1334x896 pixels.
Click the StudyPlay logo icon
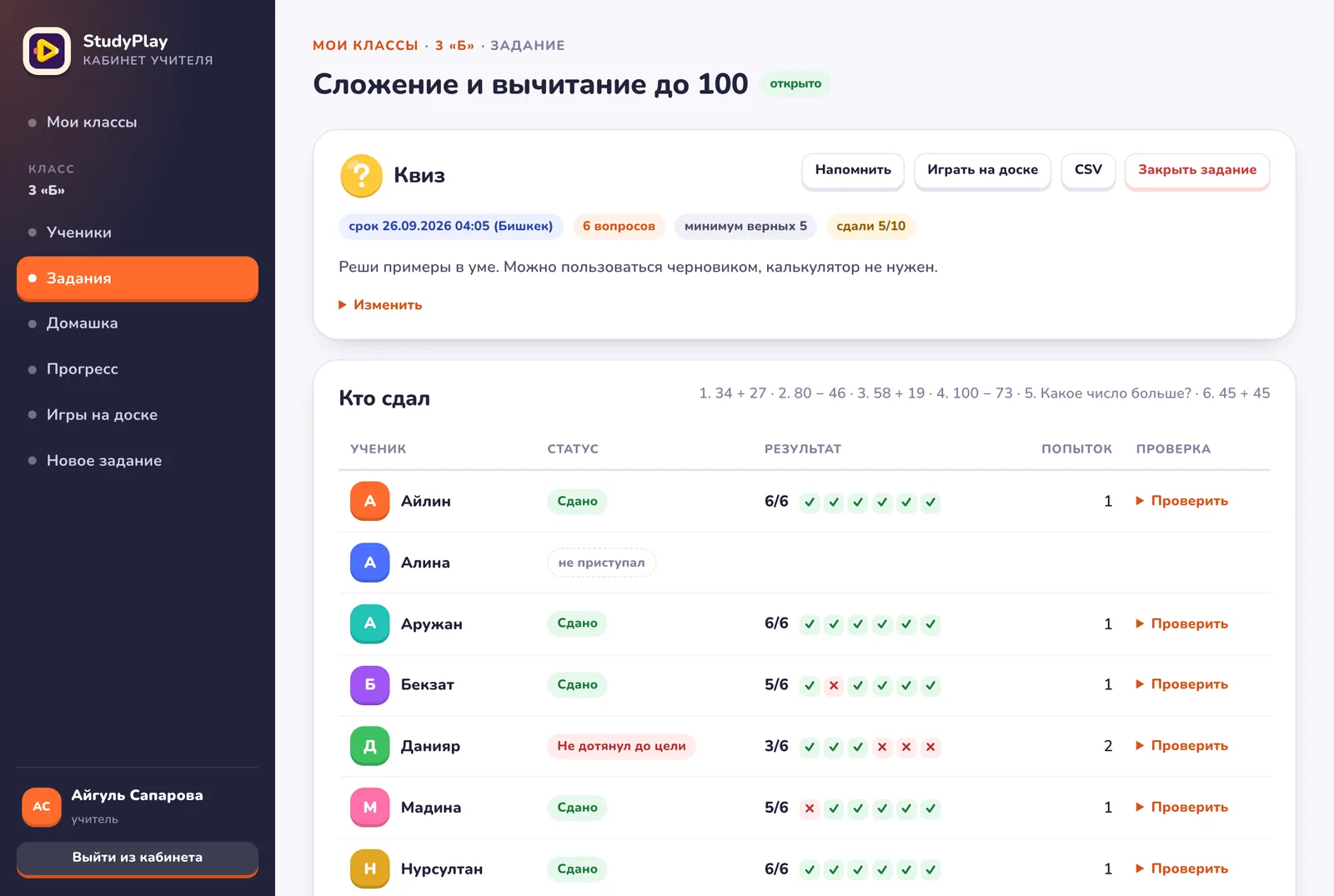coord(47,51)
